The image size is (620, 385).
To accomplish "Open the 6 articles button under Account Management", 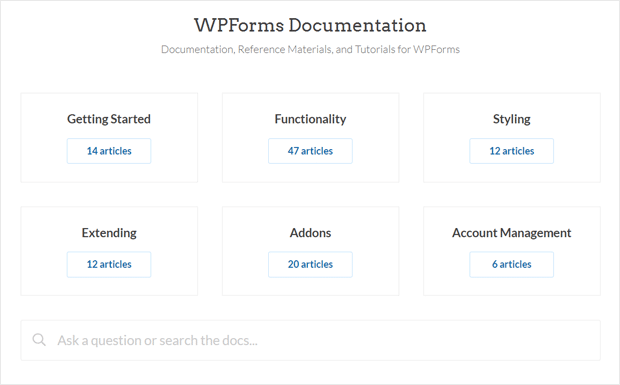I will [x=511, y=264].
